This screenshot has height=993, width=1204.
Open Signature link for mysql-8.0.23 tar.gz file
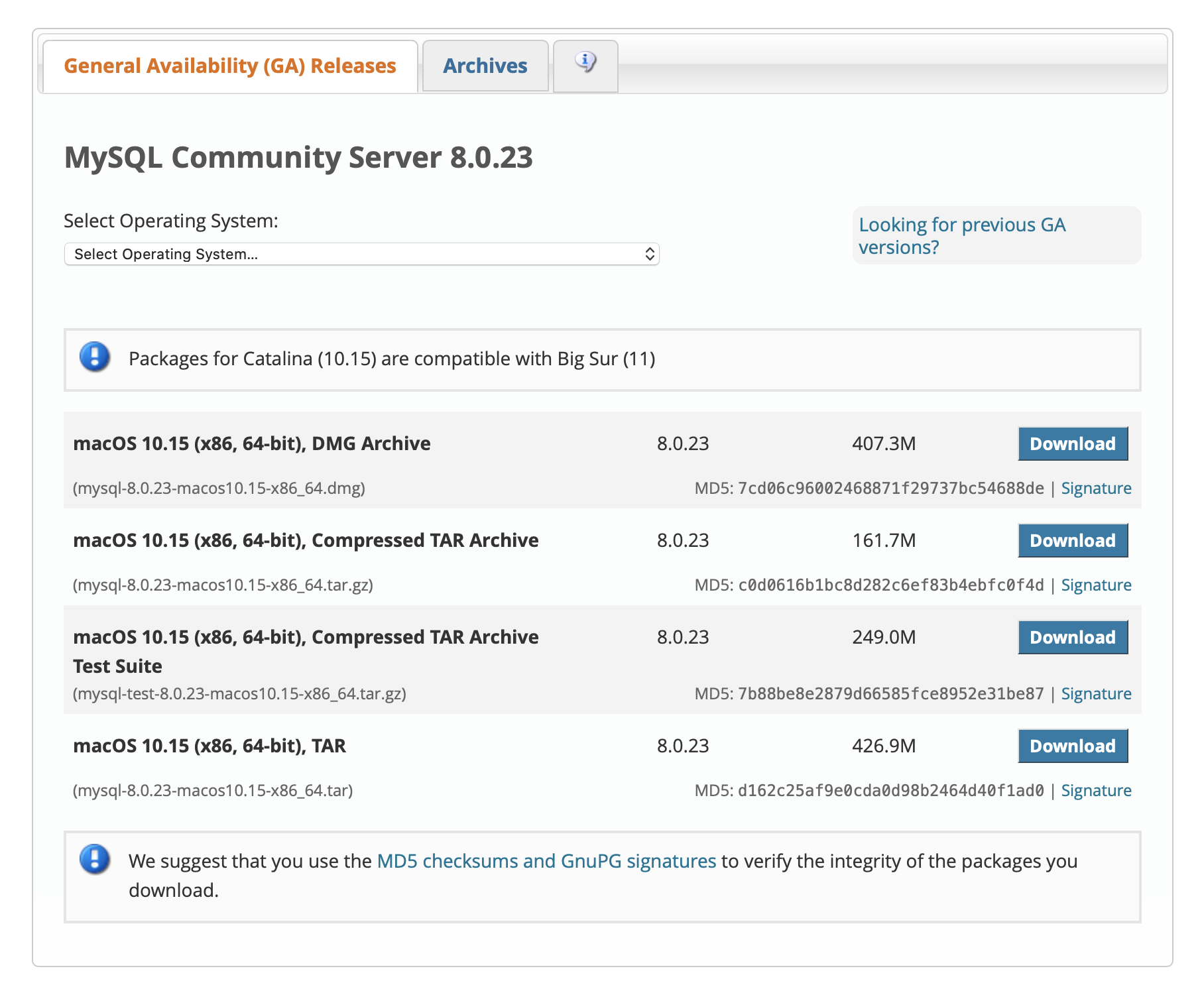1095,585
